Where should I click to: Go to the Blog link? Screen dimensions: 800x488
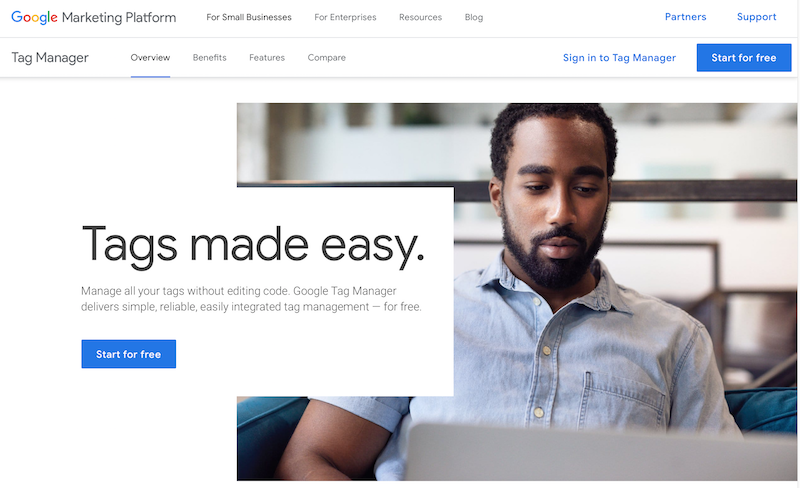pos(474,17)
